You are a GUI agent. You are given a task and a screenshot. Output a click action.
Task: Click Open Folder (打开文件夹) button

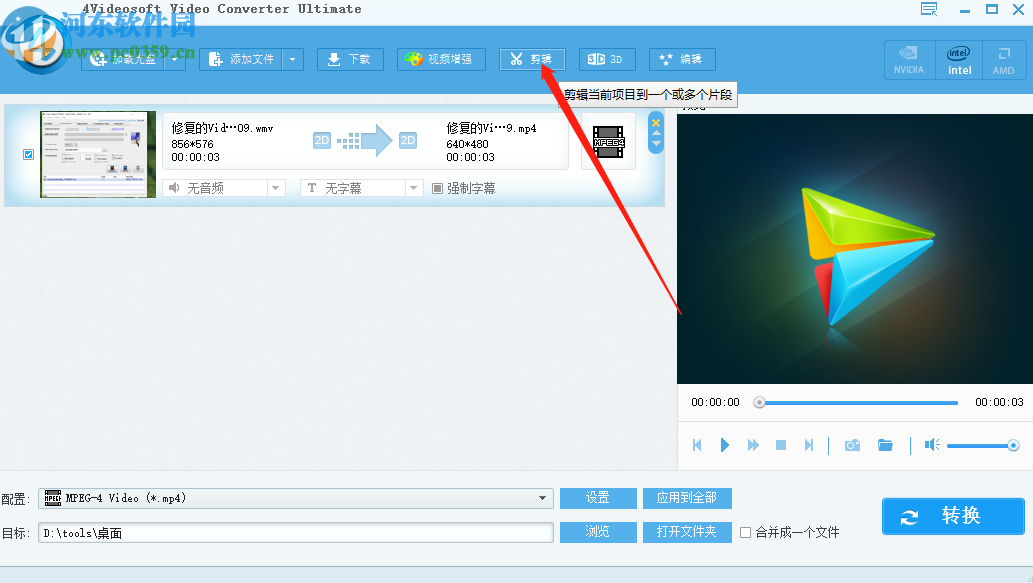point(687,532)
